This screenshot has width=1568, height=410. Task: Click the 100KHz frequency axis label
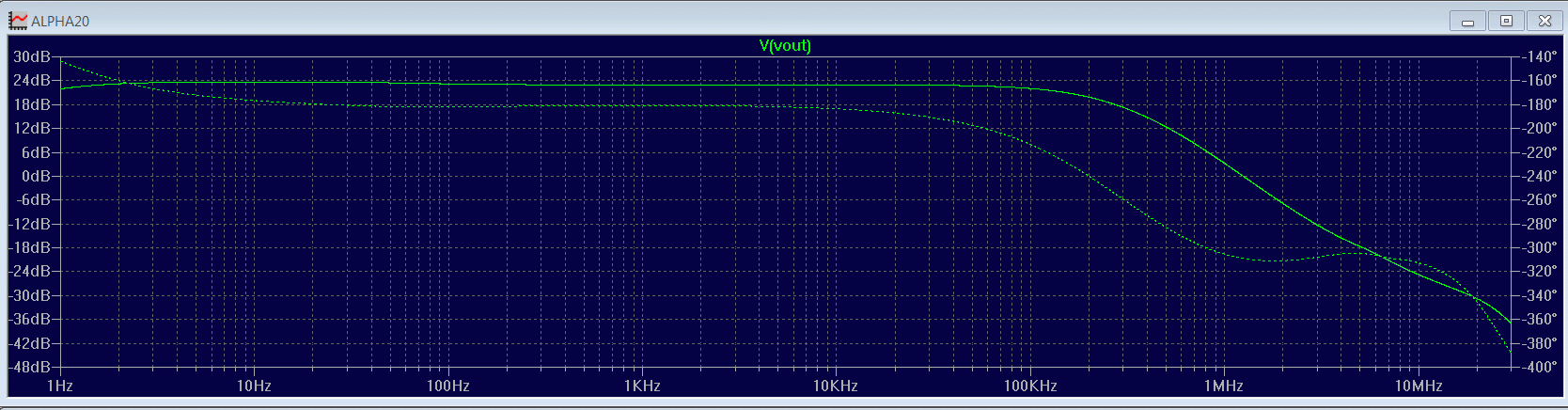1030,386
